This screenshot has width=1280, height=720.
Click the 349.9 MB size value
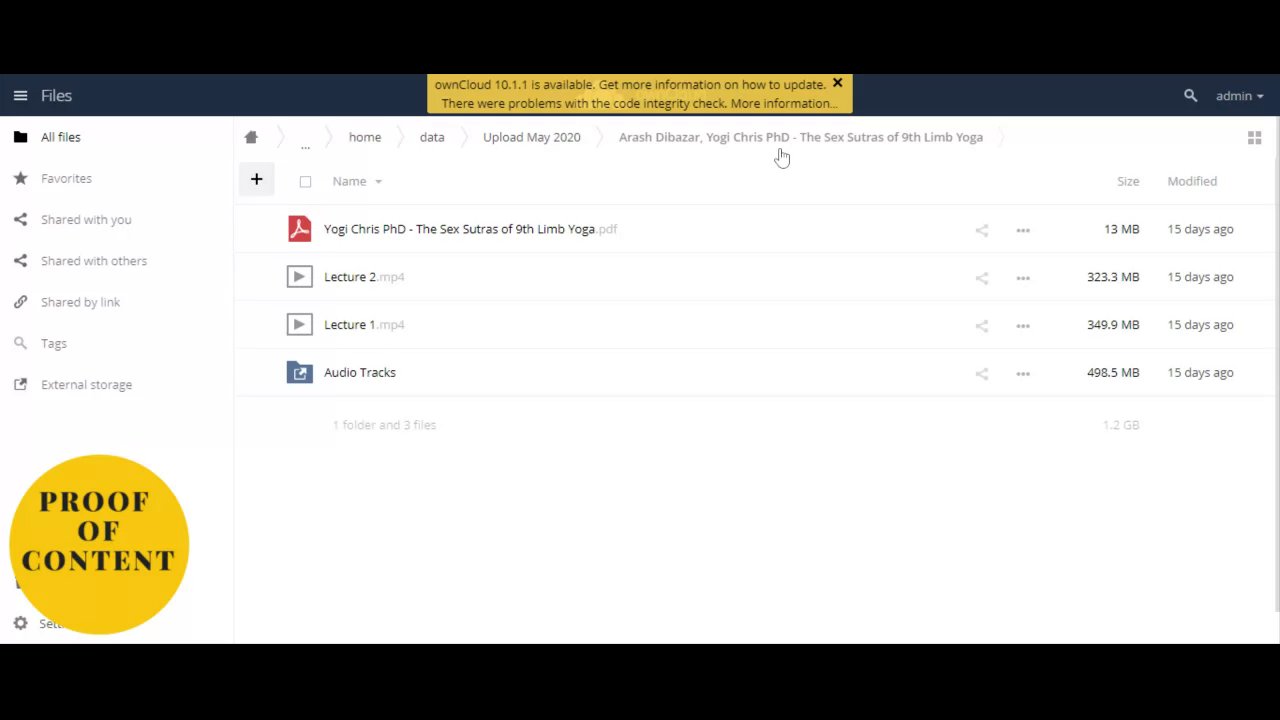tap(1113, 325)
